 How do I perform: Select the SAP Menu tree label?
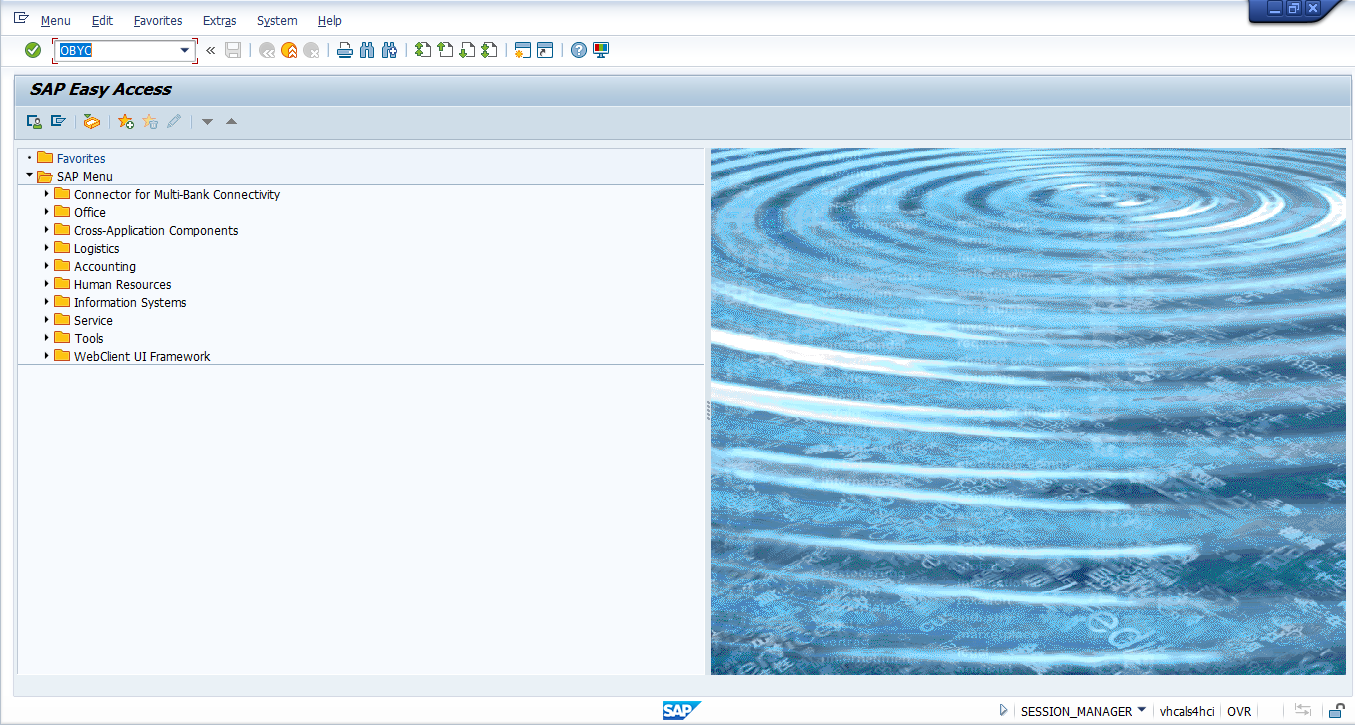pos(85,176)
